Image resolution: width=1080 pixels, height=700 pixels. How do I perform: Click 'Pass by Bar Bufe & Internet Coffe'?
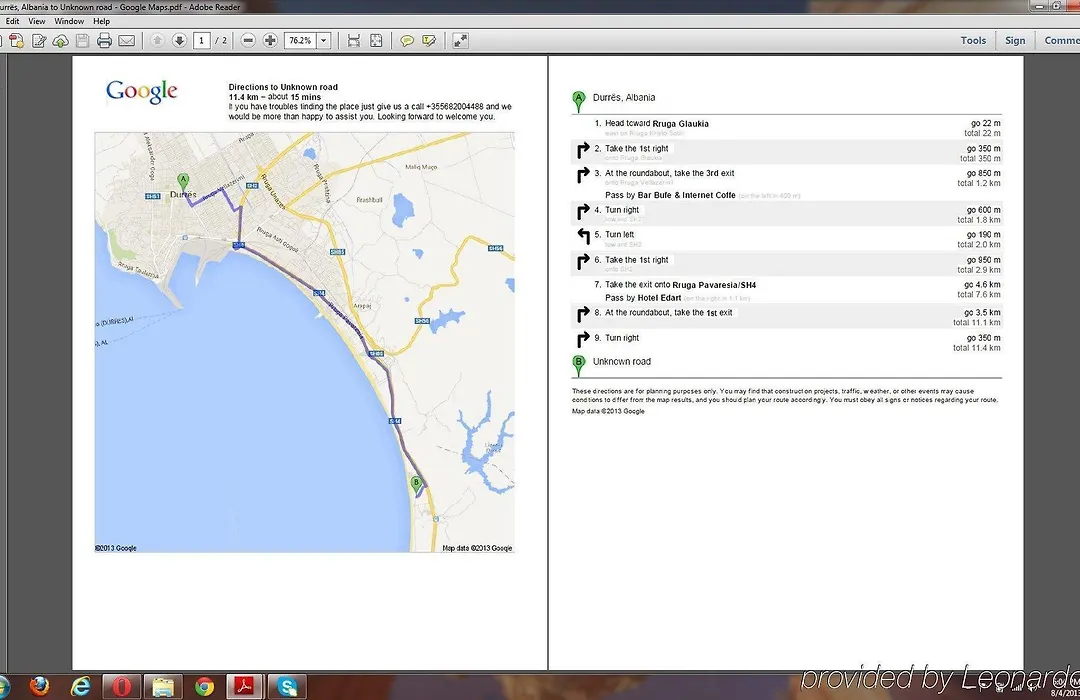(670, 196)
